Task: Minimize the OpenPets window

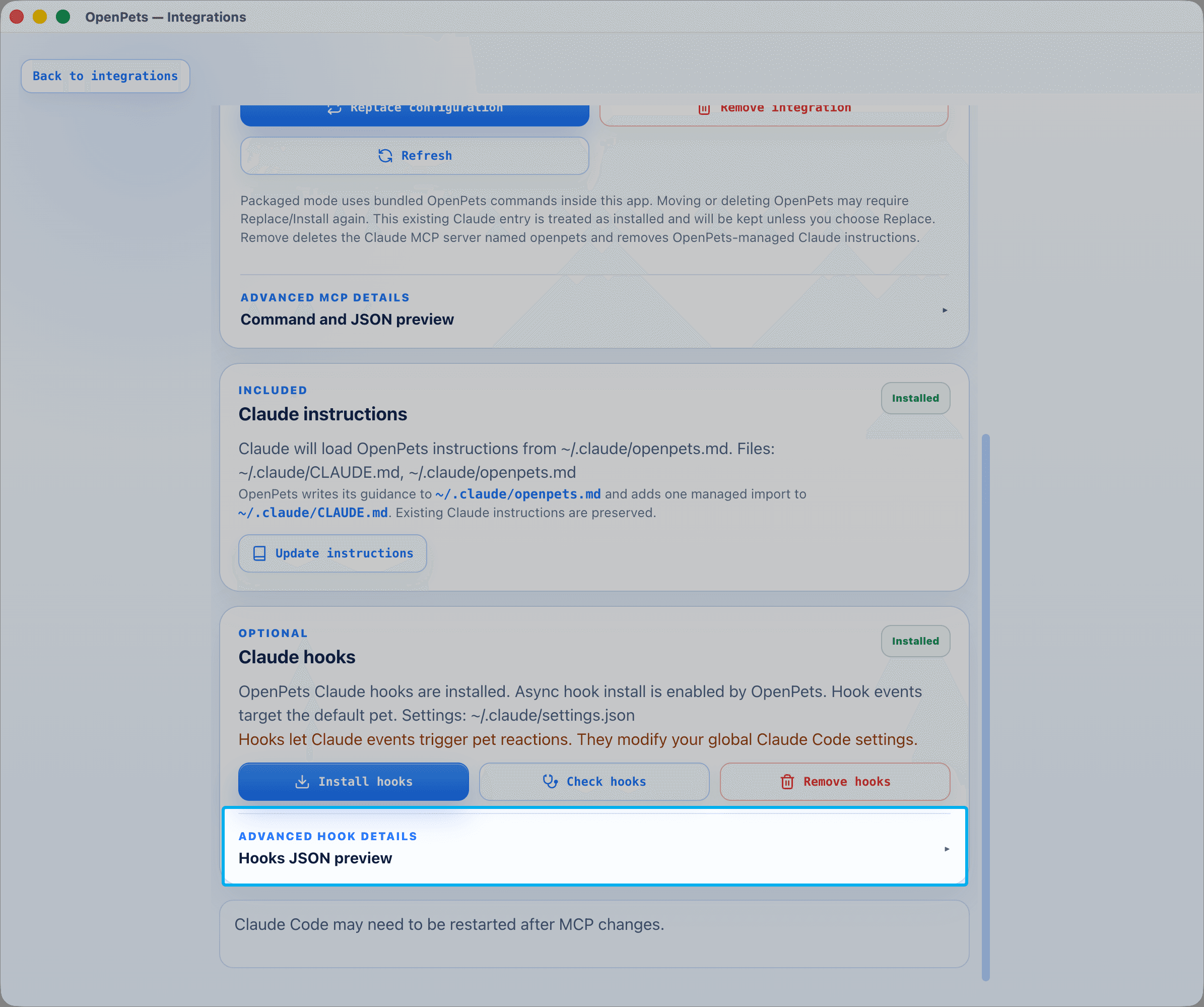Action: [40, 17]
